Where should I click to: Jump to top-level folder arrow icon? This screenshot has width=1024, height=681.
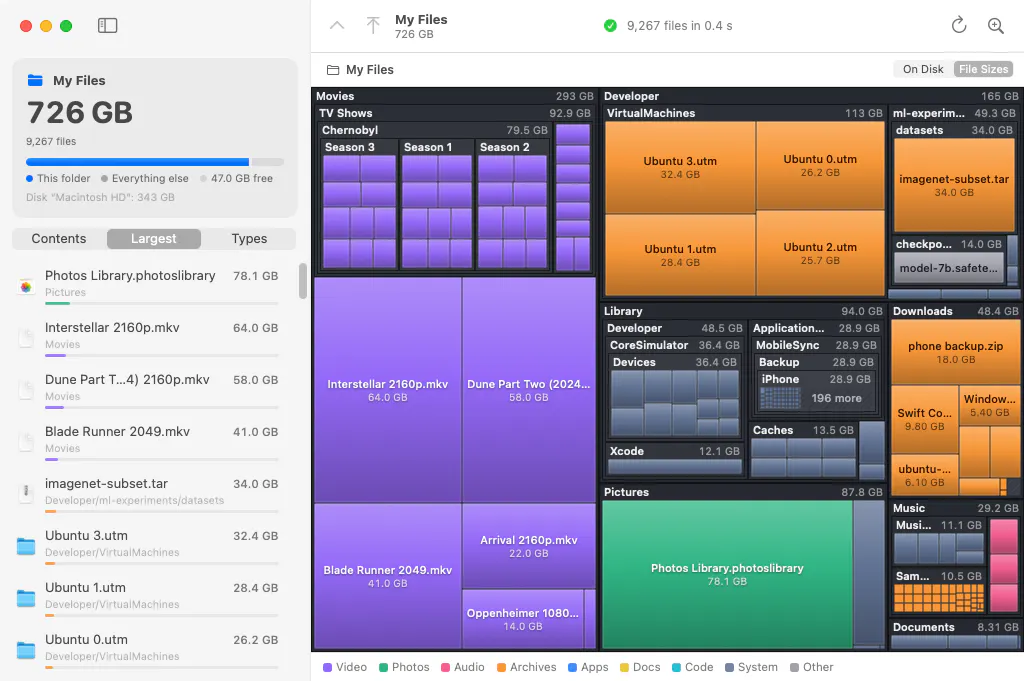373,25
